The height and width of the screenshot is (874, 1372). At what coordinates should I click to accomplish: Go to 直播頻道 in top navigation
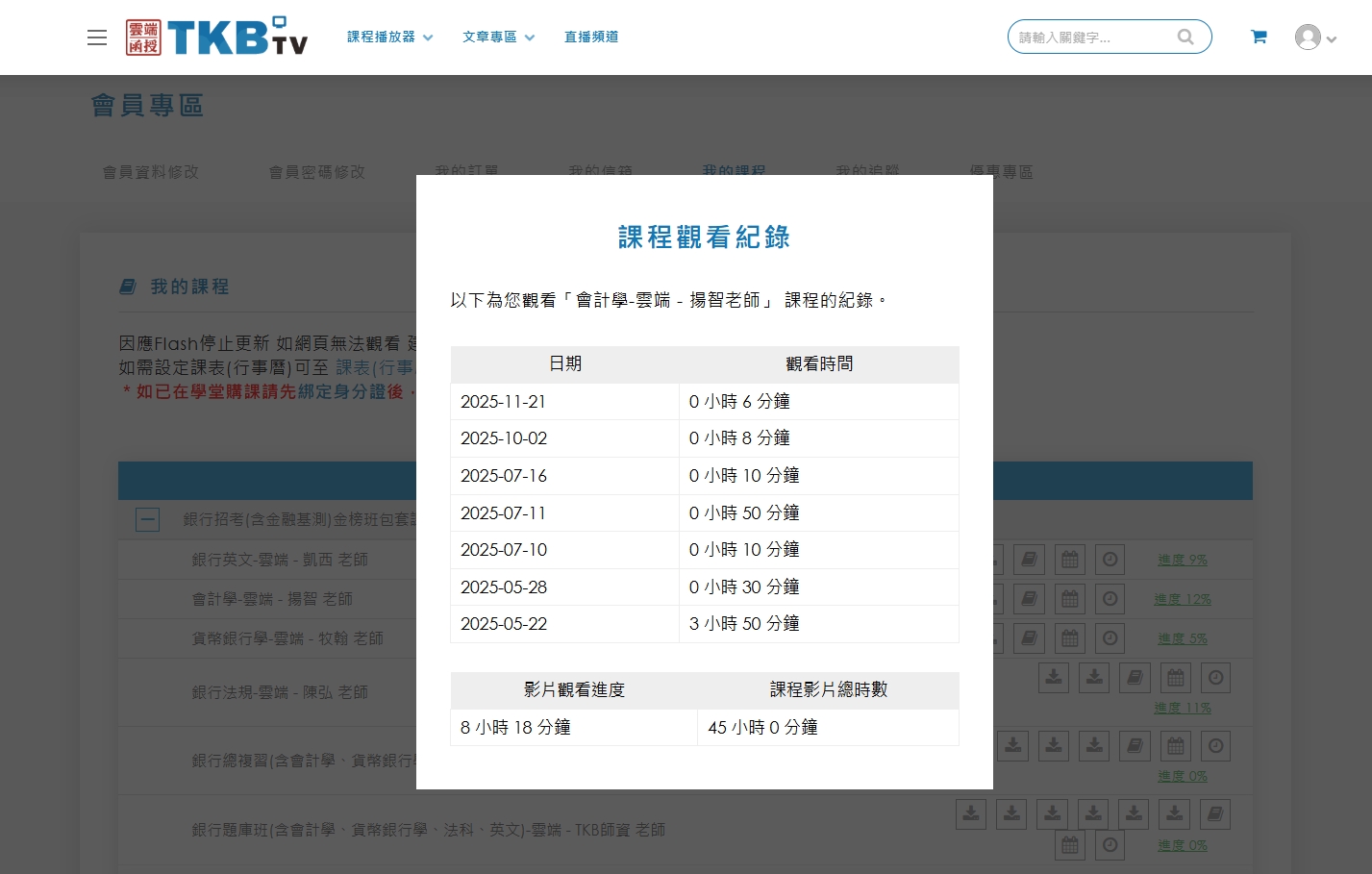pos(591,37)
